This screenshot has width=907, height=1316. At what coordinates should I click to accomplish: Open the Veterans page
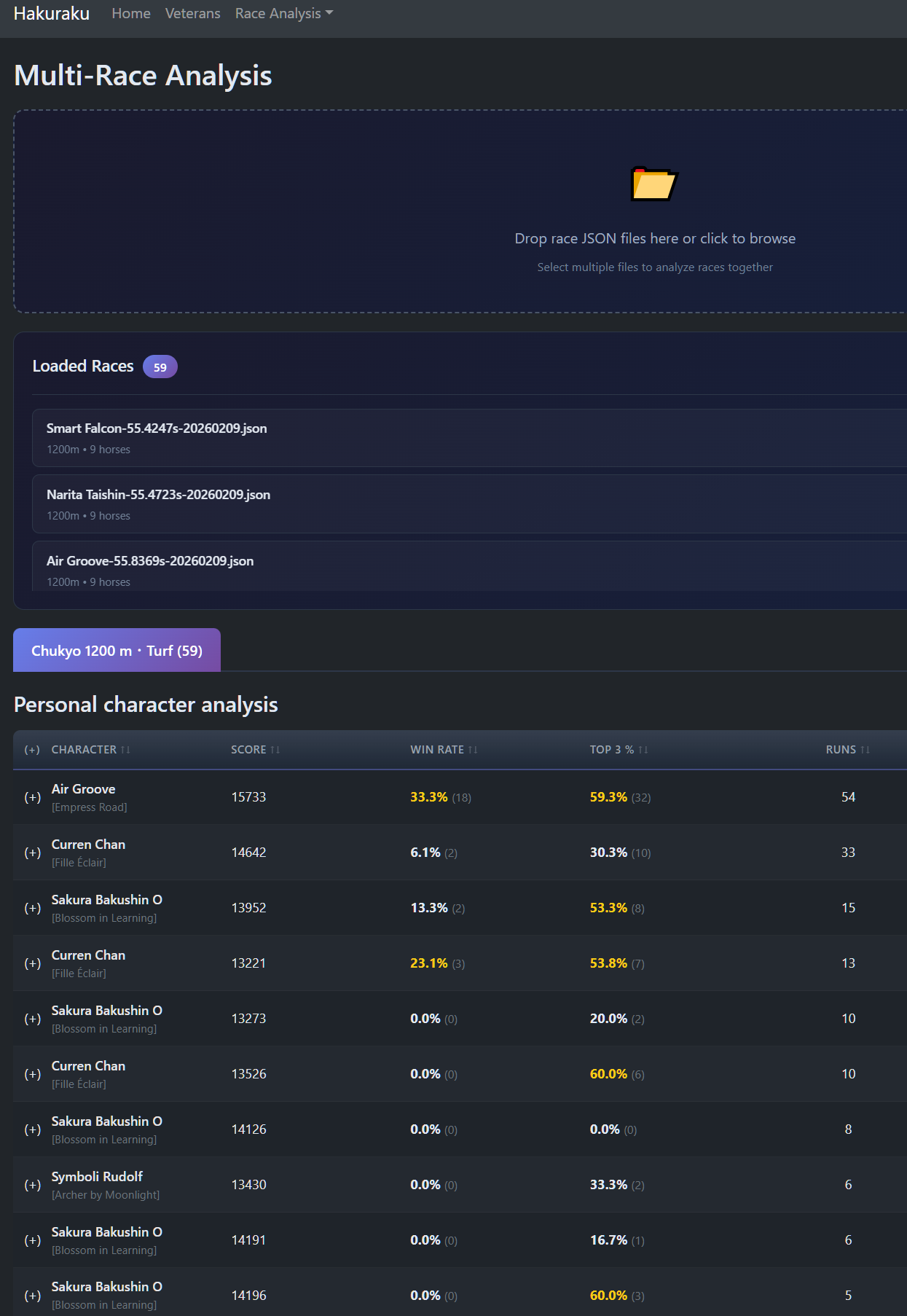pos(192,14)
